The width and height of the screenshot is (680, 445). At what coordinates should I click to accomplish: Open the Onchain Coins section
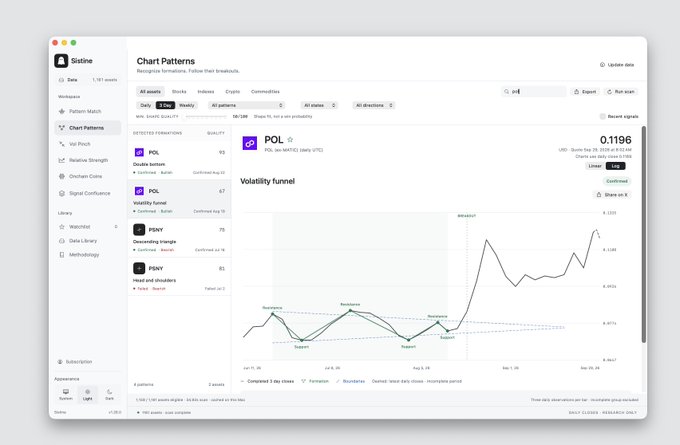[88, 177]
